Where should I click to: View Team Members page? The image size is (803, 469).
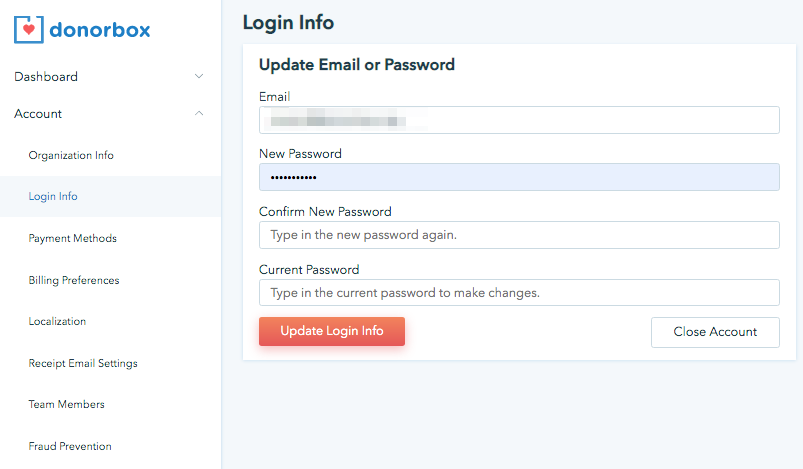click(66, 404)
